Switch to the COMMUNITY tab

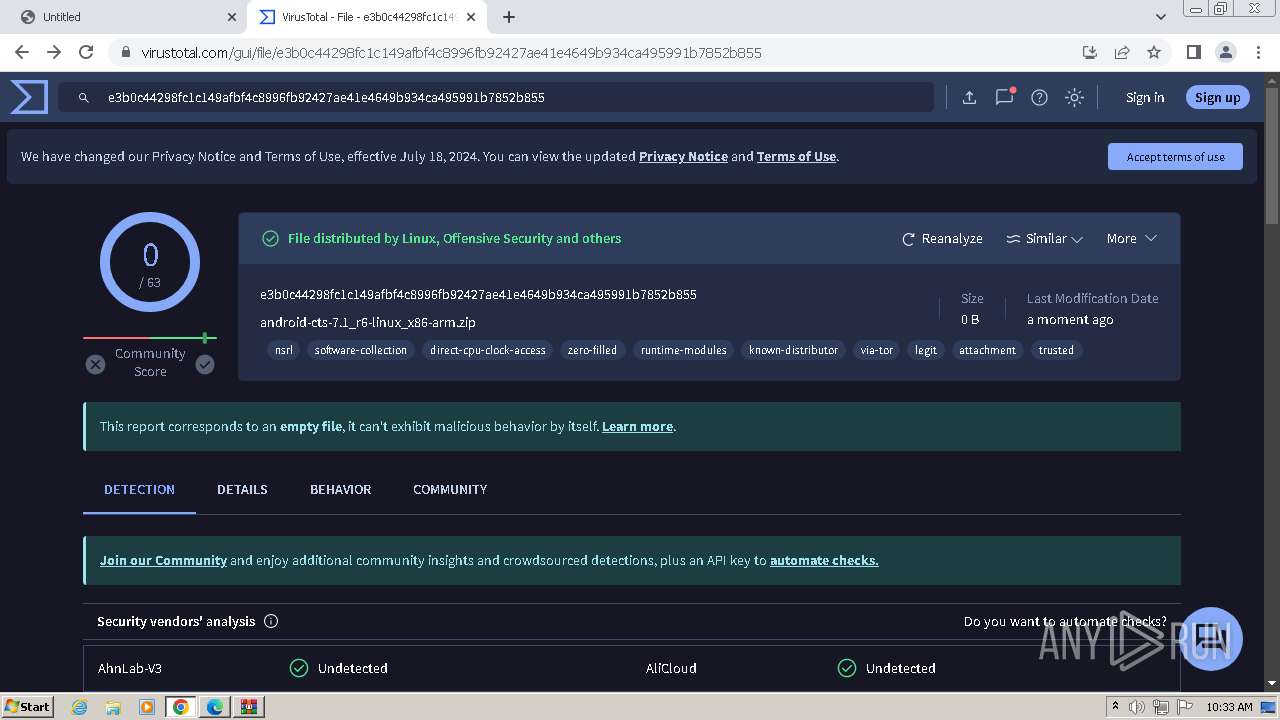click(450, 489)
